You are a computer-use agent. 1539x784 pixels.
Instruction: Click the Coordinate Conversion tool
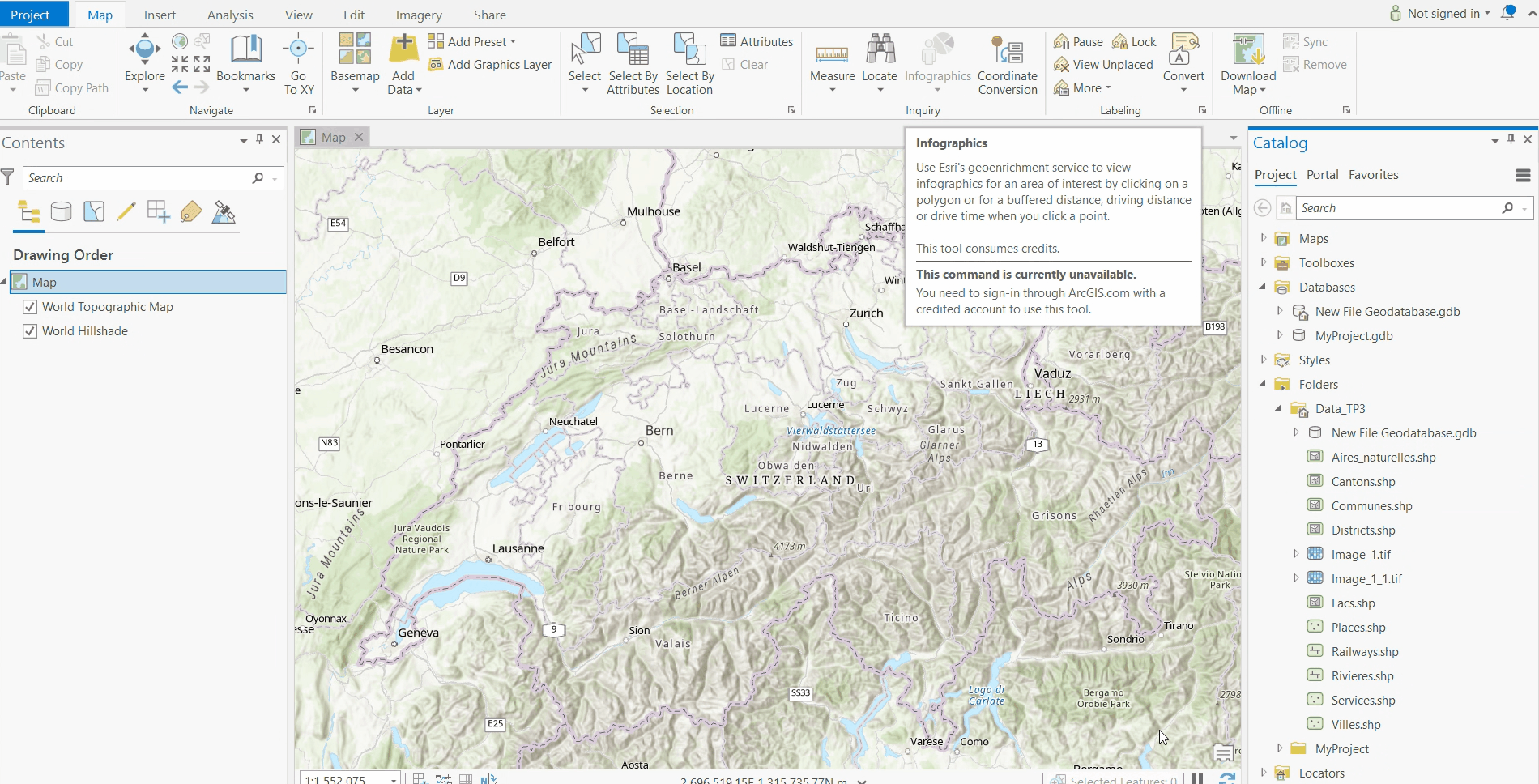[x=1007, y=51]
